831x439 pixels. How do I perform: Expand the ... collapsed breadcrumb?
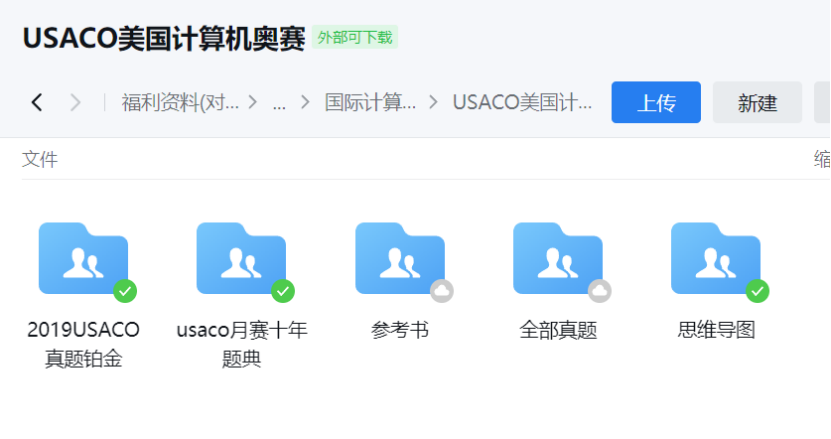click(x=279, y=102)
